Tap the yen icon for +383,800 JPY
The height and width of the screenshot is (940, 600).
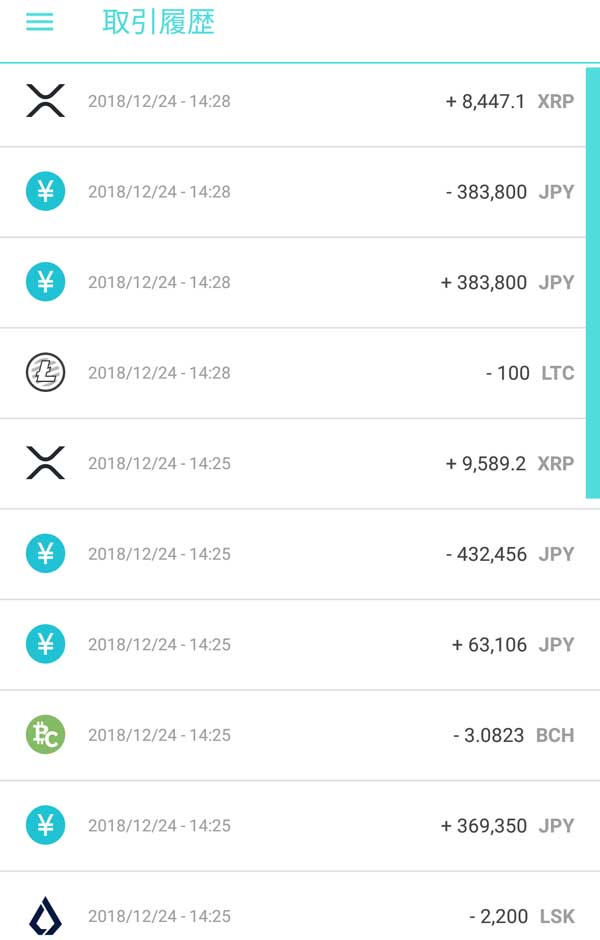45,282
